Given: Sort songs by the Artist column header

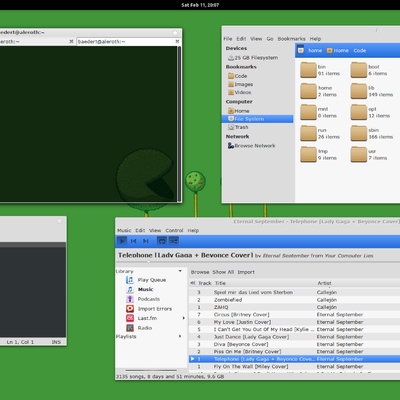Looking at the screenshot, I should click(x=324, y=283).
